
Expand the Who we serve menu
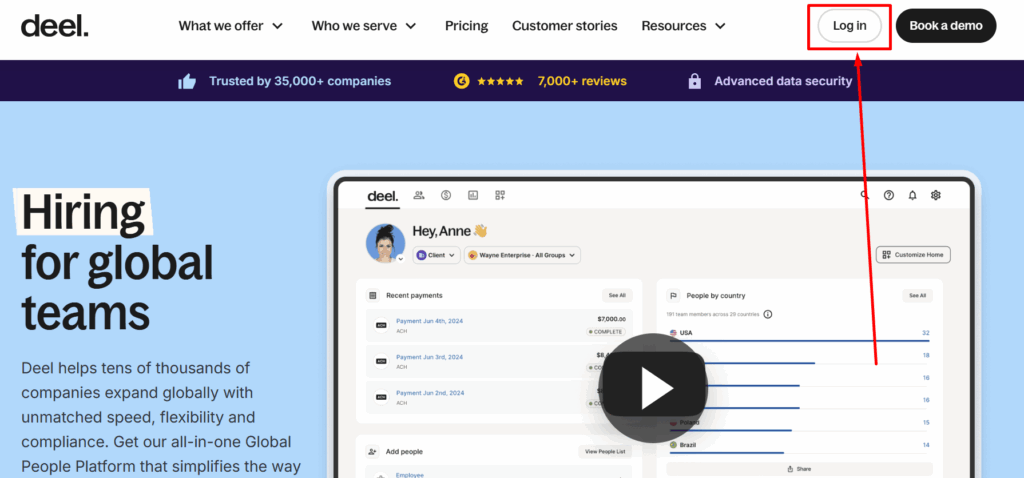(364, 26)
